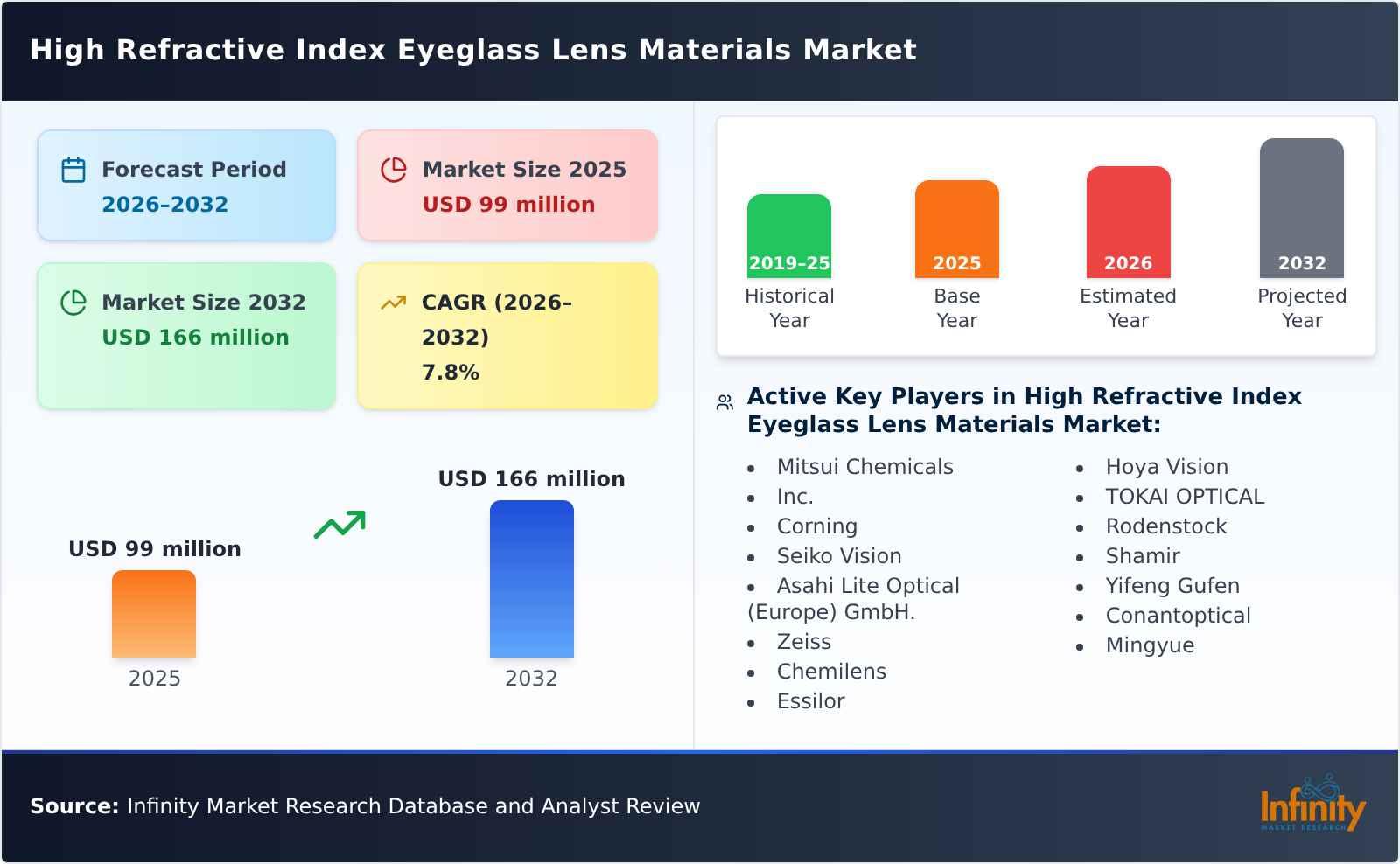This screenshot has width=1400, height=864.
Task: Click the blue 2032 bar showing USD 166 million
Action: [x=531, y=577]
